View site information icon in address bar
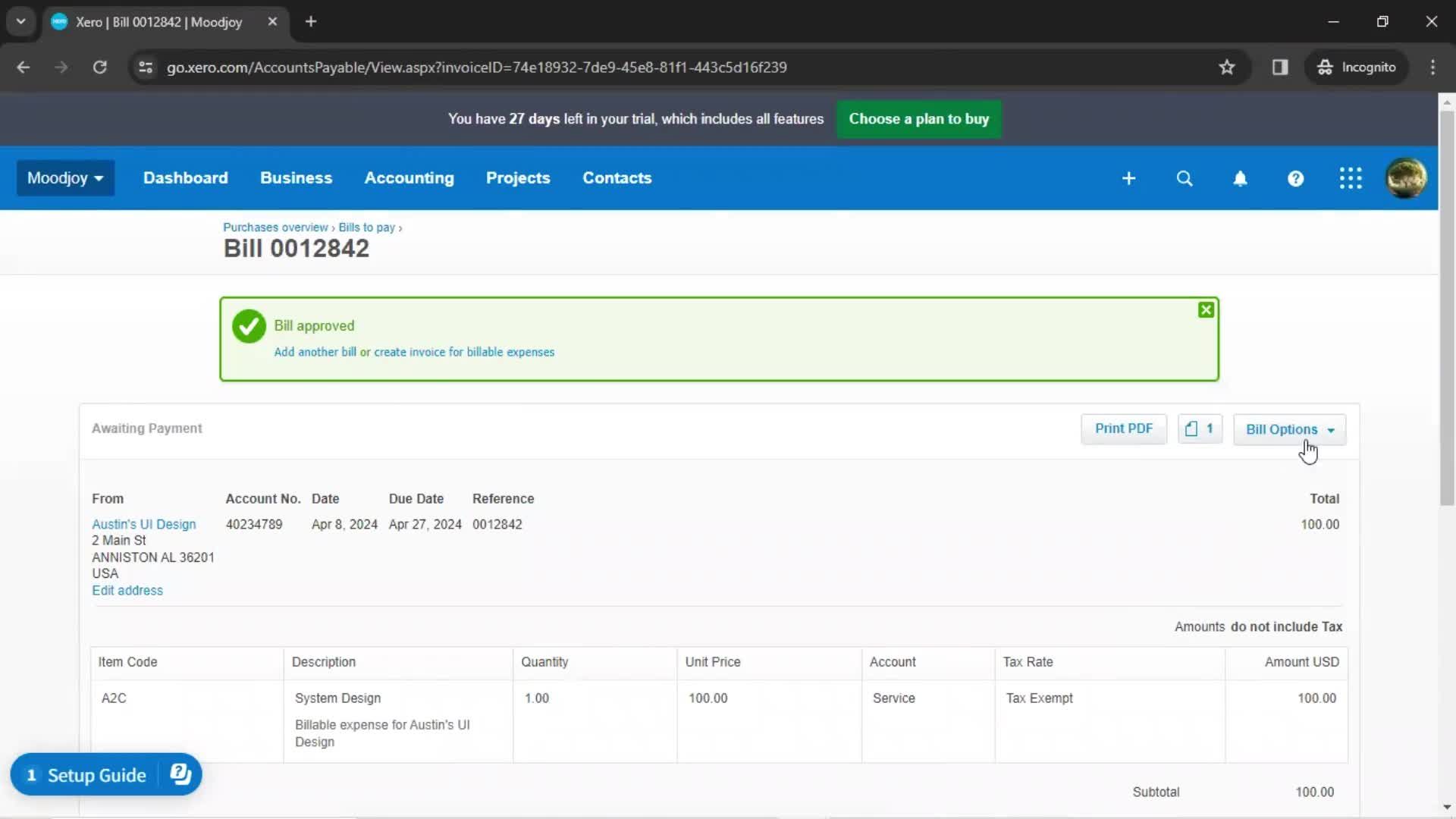Screen dimensions: 1456x819 [146, 67]
